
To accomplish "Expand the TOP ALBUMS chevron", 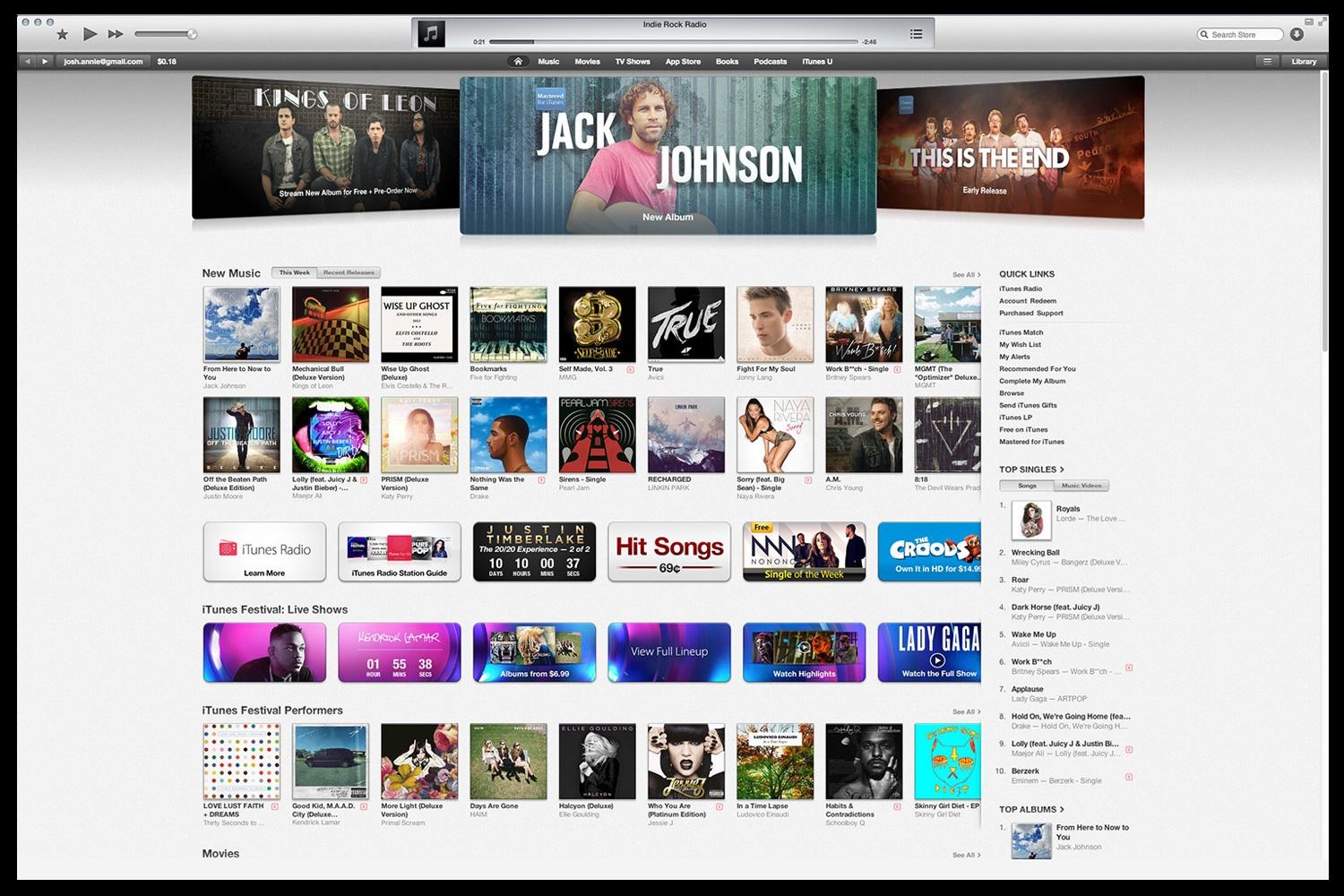I will pyautogui.click(x=1062, y=809).
